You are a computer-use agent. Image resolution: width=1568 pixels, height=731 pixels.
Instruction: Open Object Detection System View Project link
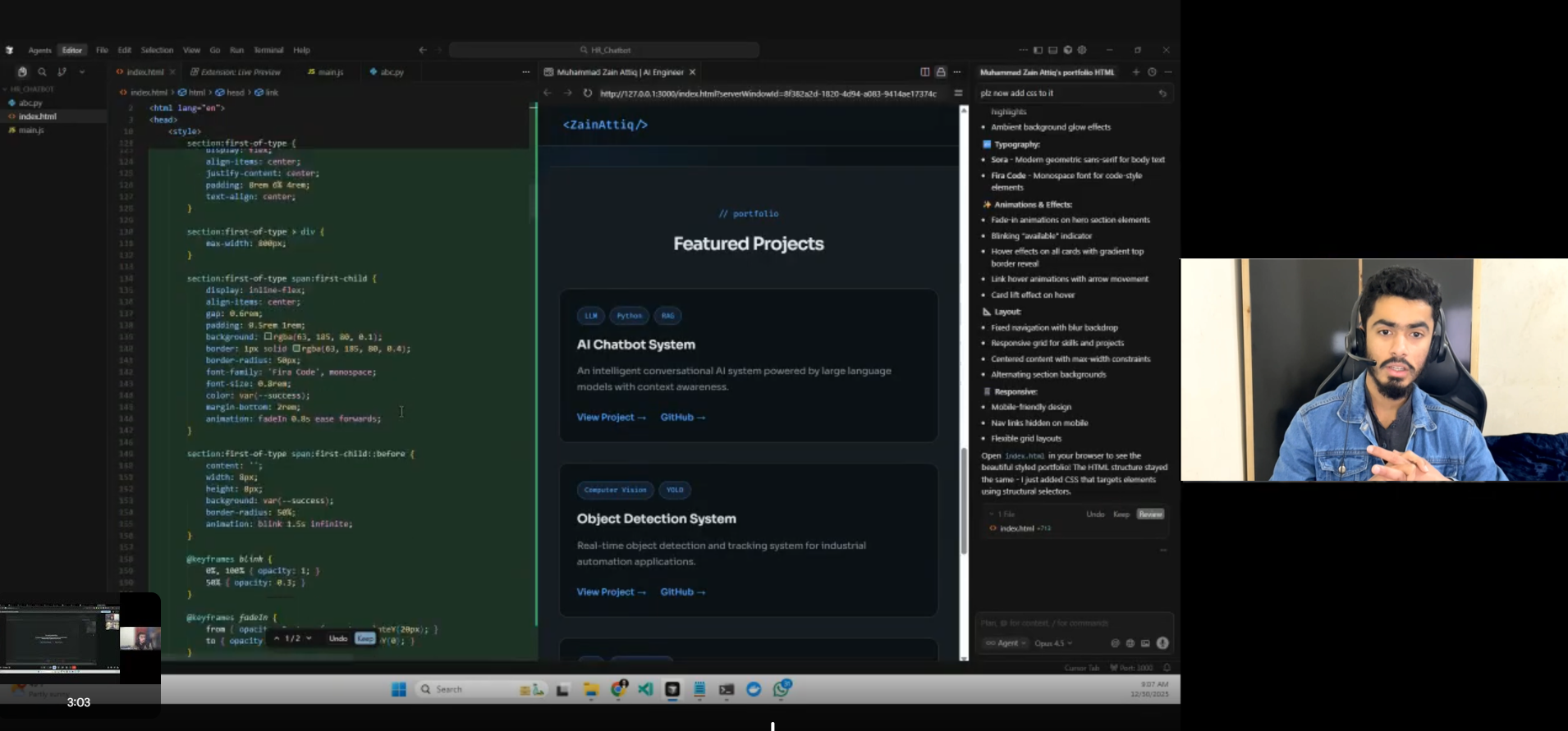point(611,592)
